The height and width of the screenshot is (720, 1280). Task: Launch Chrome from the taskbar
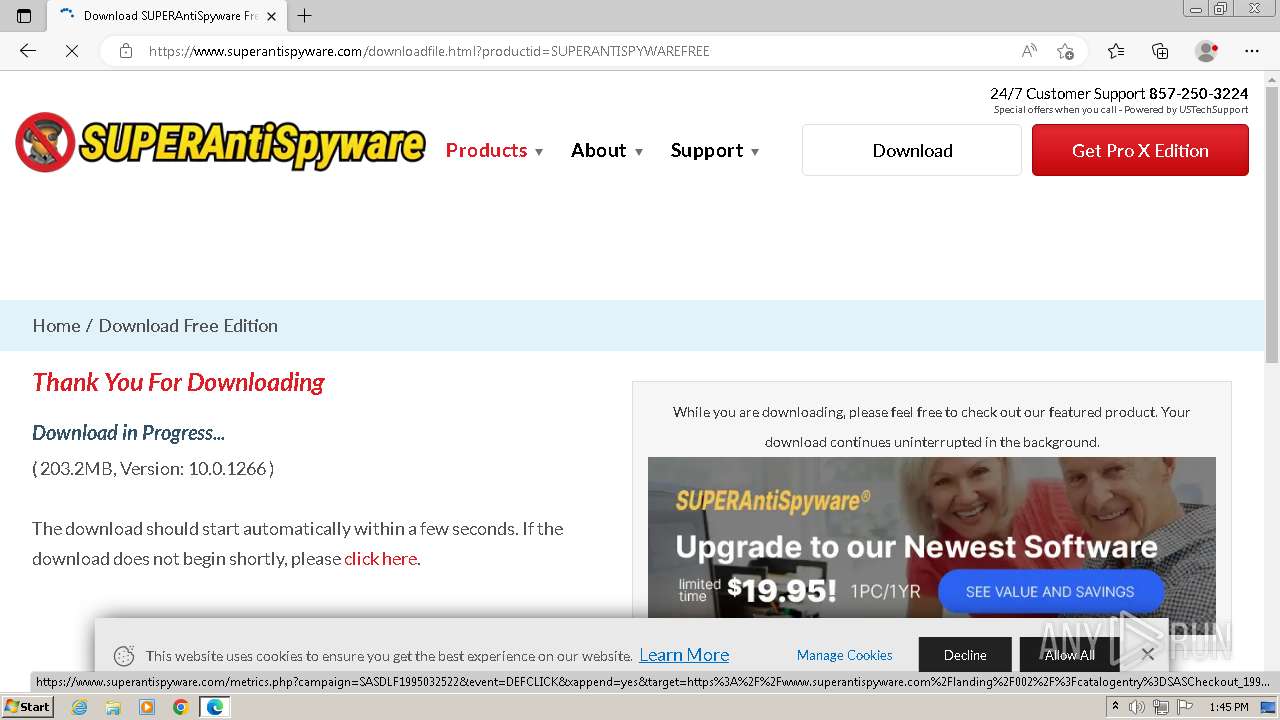(x=180, y=707)
